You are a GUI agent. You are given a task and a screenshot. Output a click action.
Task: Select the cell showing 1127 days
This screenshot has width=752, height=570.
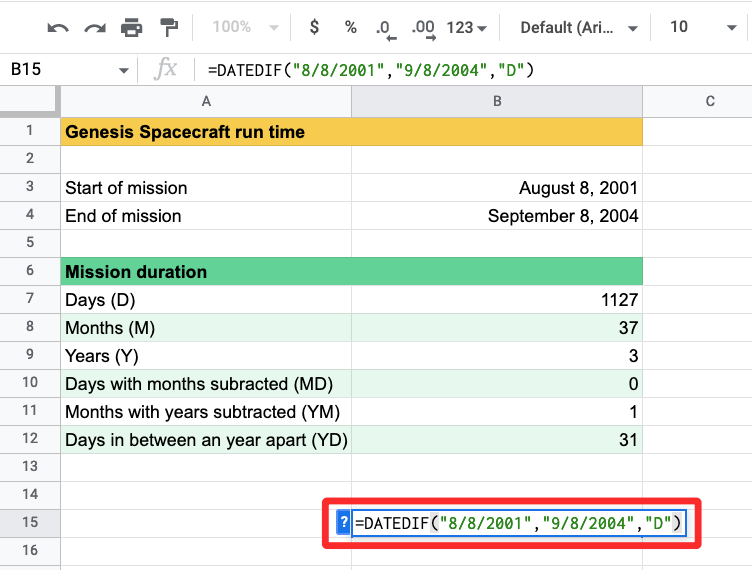click(496, 299)
